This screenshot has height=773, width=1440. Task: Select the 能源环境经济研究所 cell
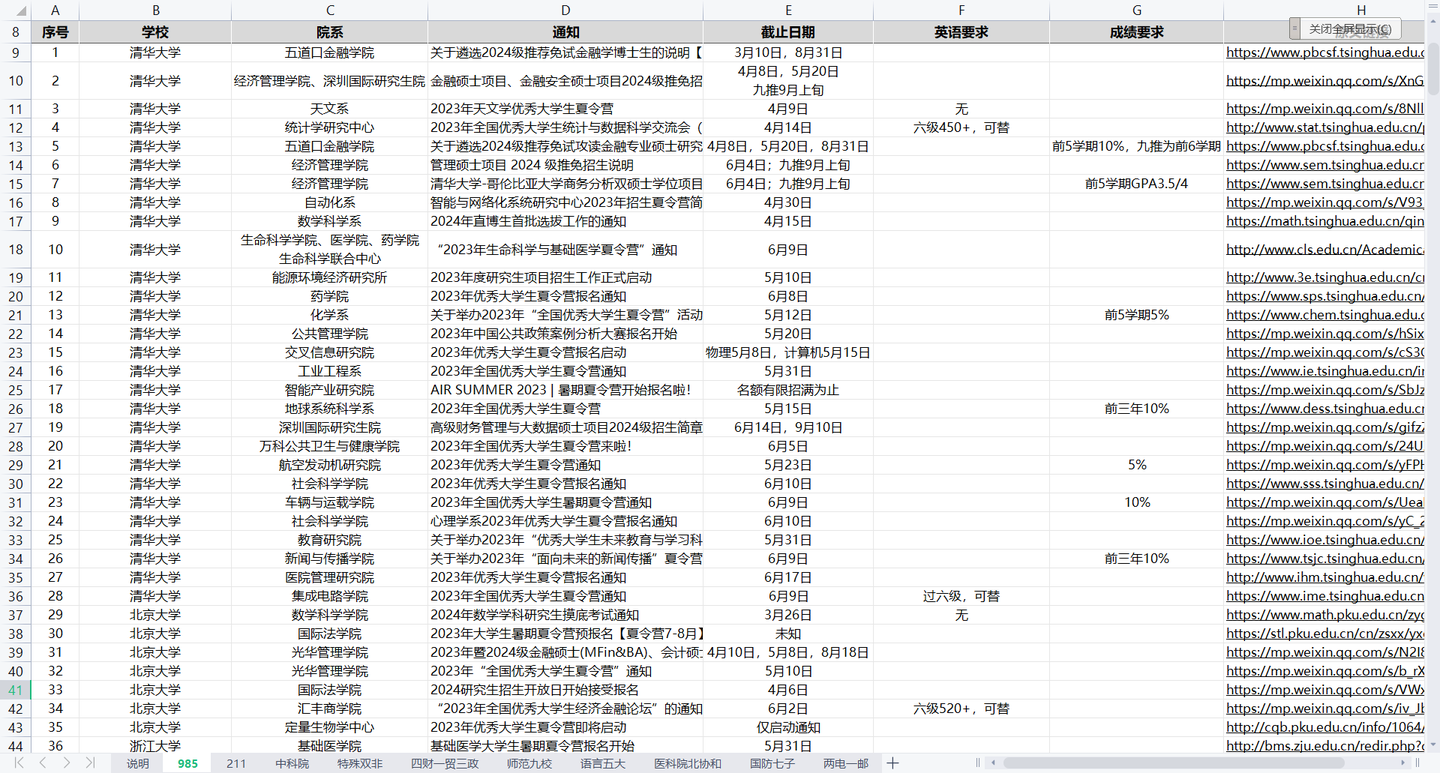[x=329, y=277]
